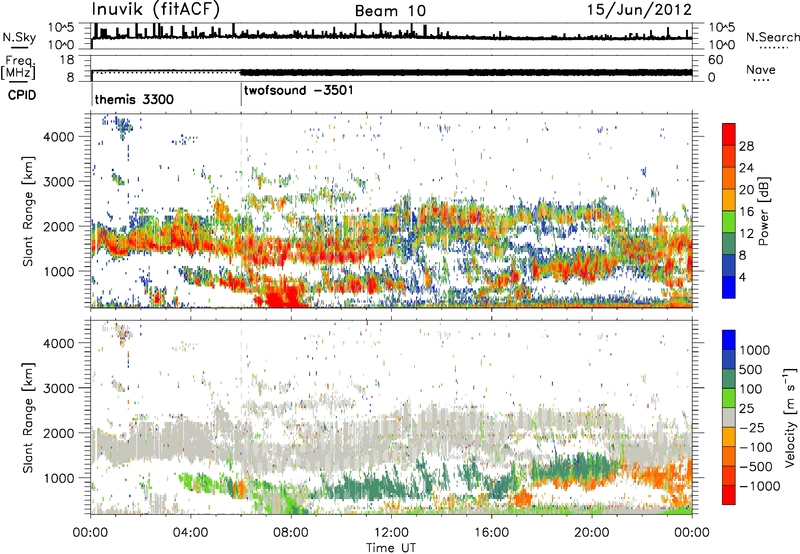Click the "60" tick on the Nave axis
The image size is (800, 554).
715,60
